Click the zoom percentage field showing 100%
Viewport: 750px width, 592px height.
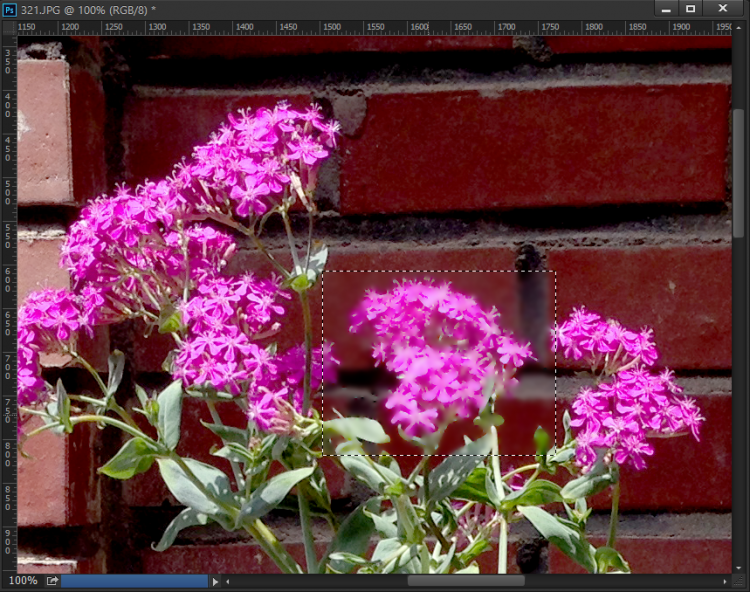(x=22, y=580)
